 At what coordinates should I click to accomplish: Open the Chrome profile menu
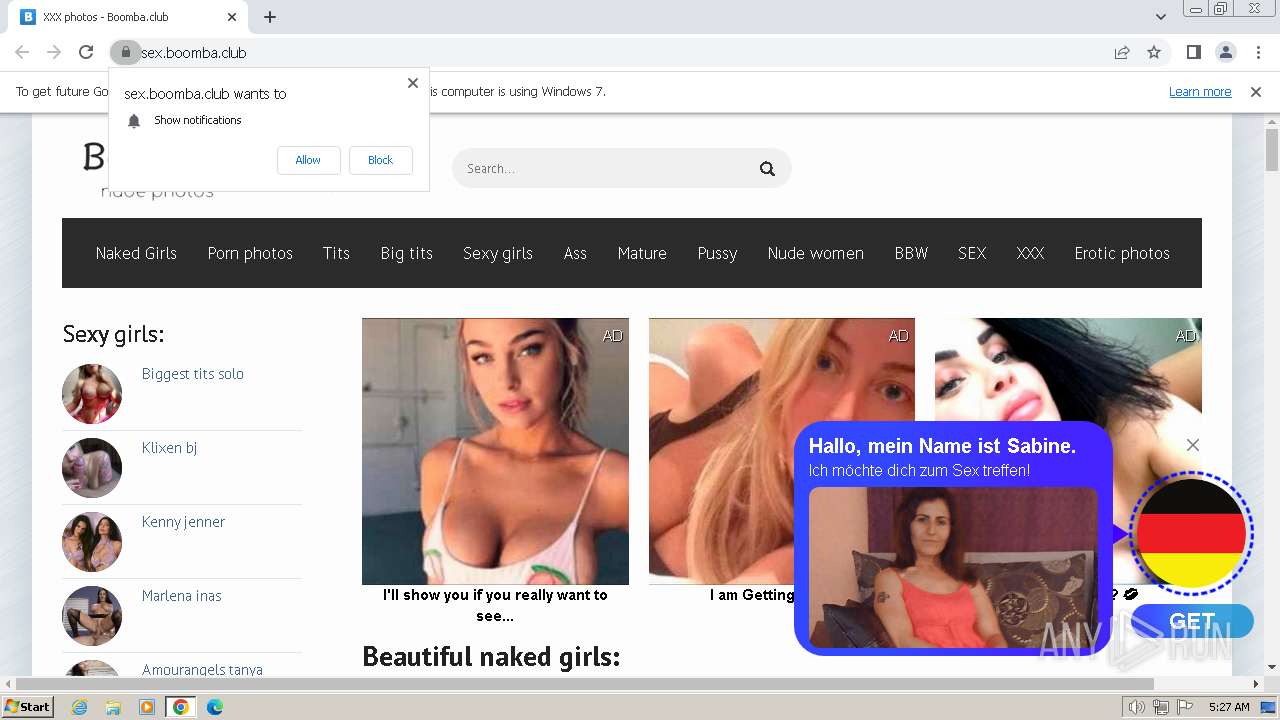(1225, 52)
